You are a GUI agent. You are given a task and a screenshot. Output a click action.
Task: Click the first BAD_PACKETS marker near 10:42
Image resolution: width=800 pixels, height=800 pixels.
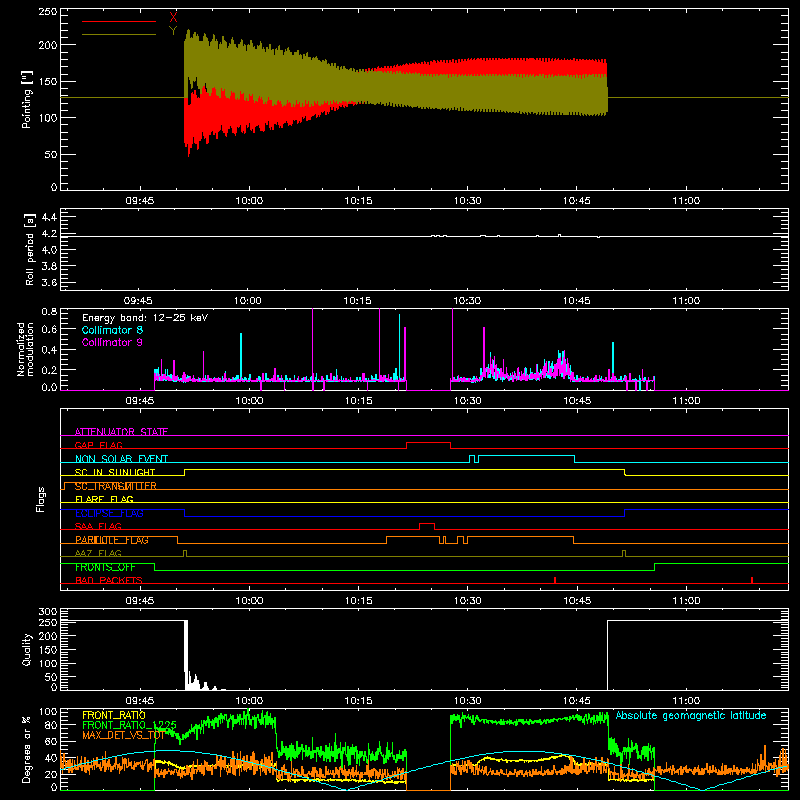coord(555,580)
